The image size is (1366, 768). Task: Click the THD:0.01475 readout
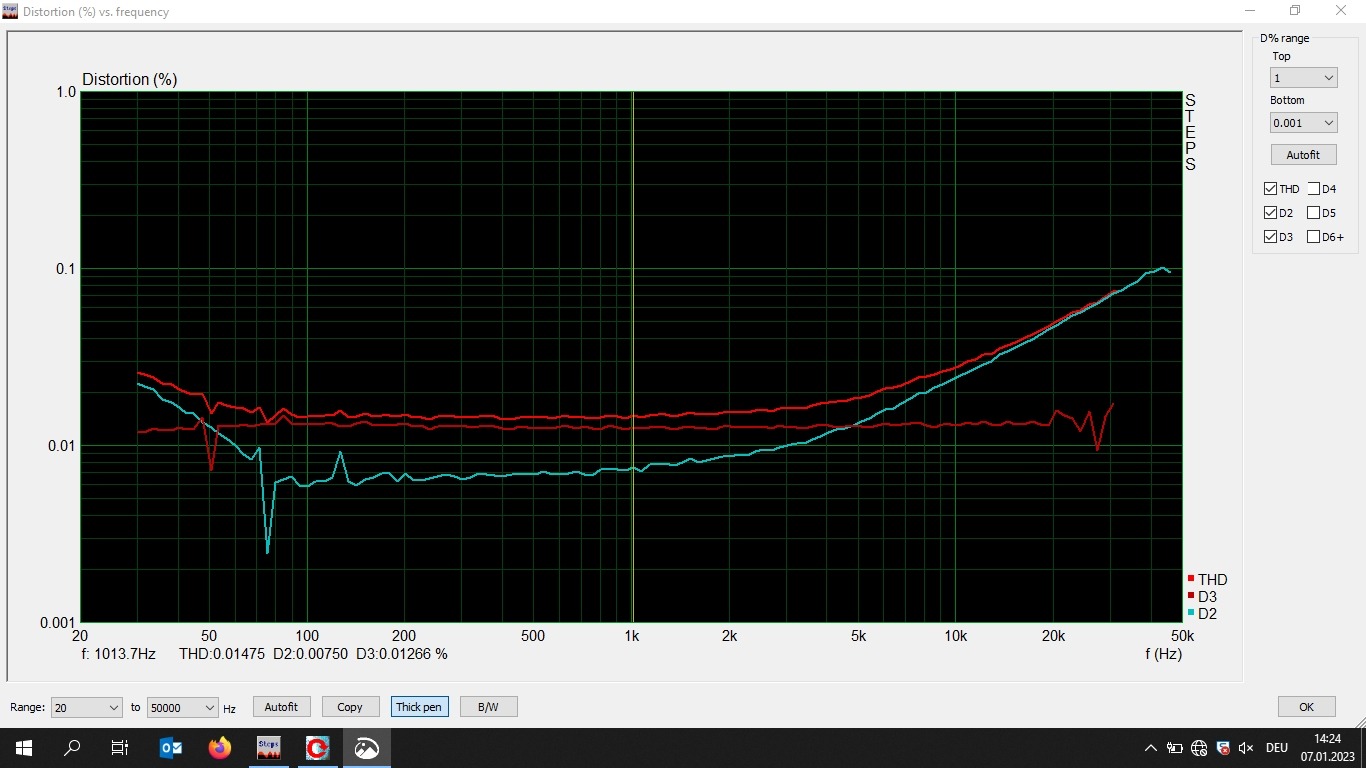[x=222, y=654]
